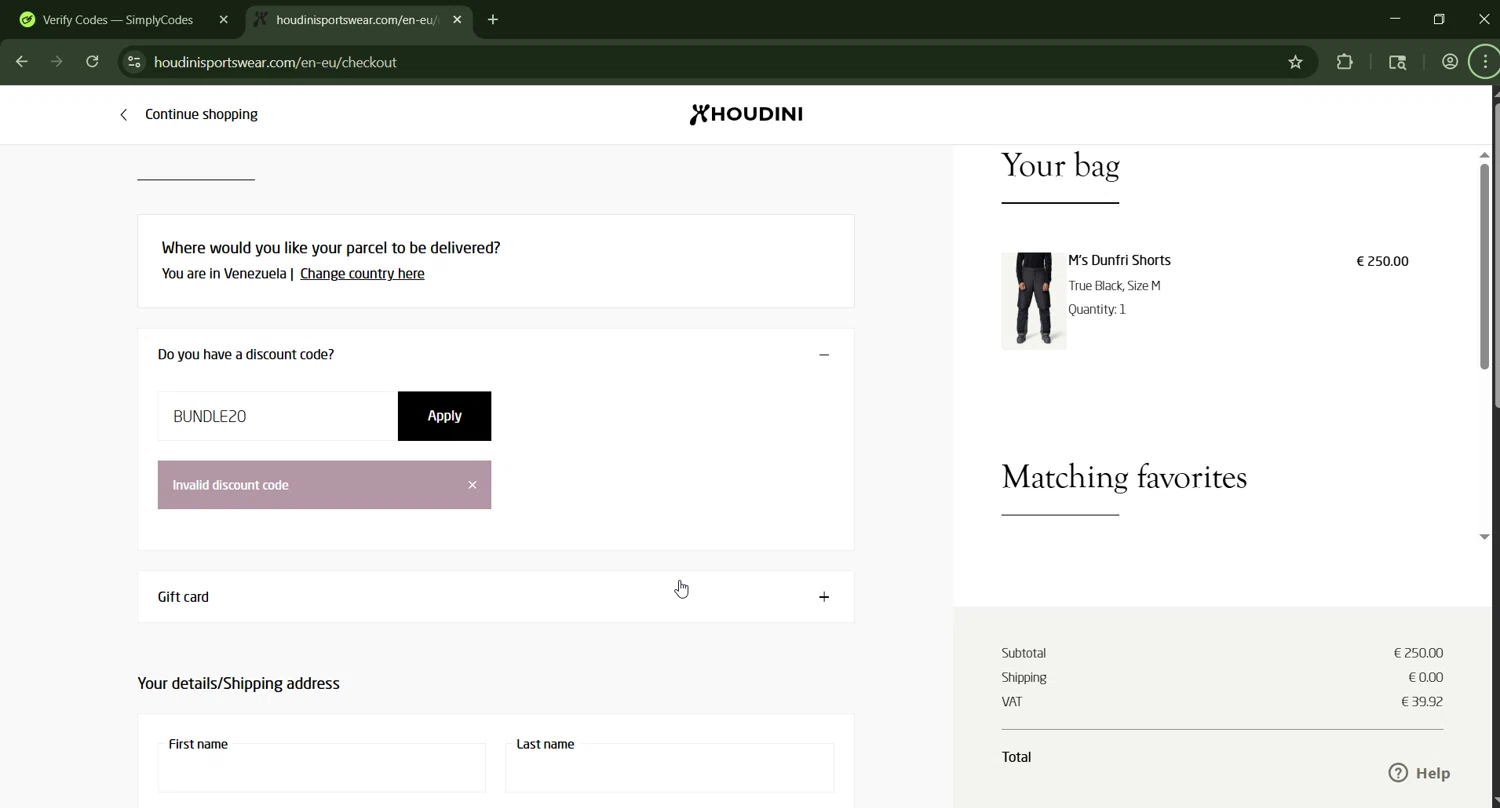Bookmark this page with the star icon

[x=1295, y=62]
